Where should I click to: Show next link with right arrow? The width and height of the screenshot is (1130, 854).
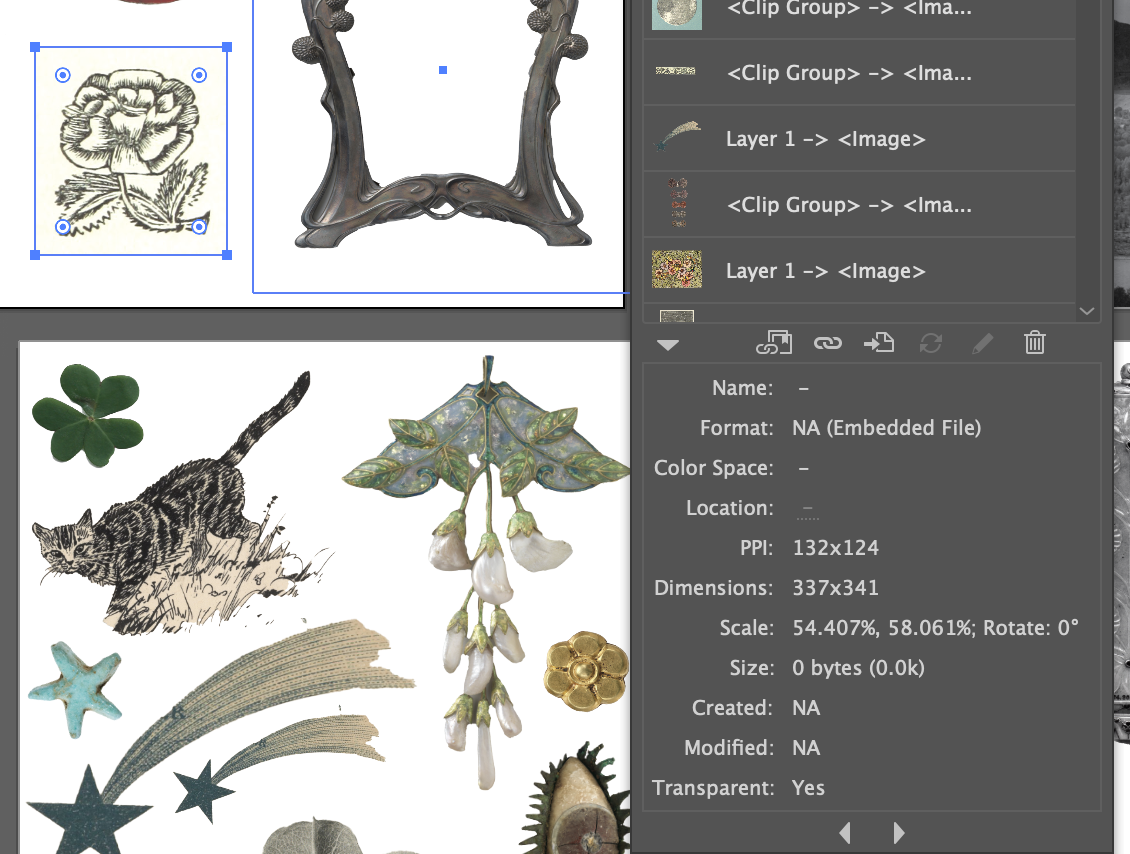pos(898,833)
